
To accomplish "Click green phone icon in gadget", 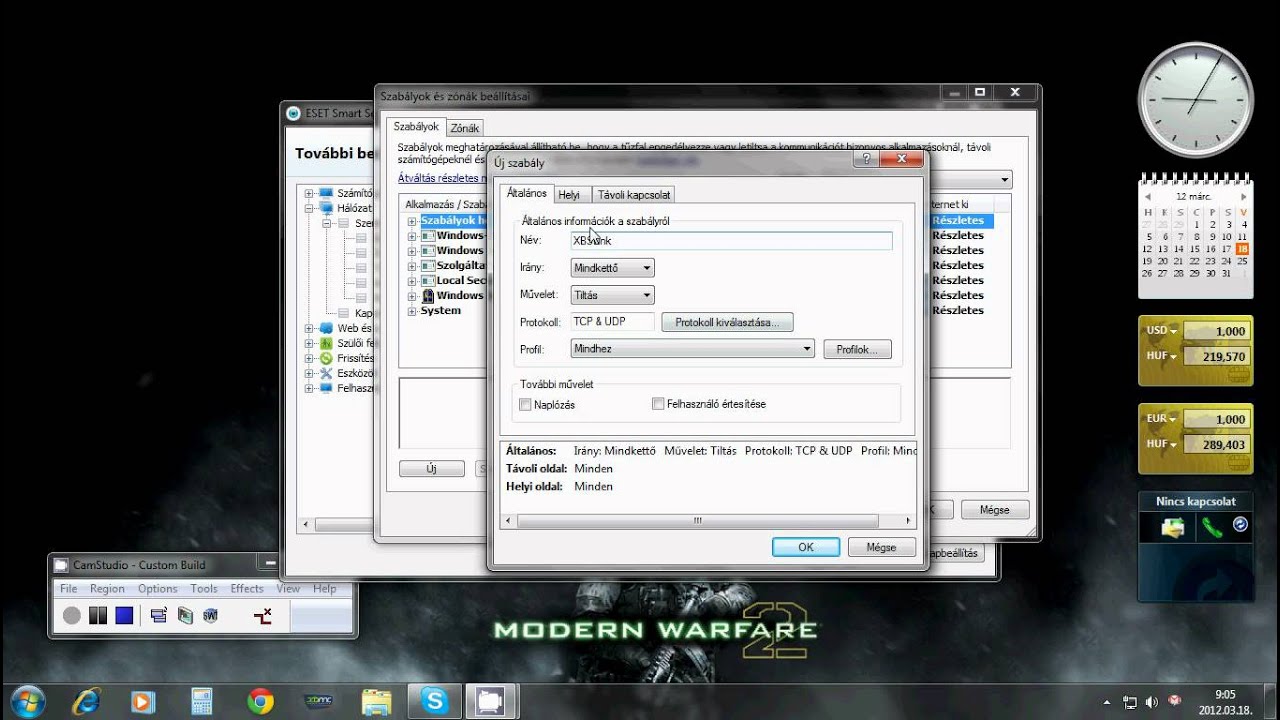I will point(1212,527).
